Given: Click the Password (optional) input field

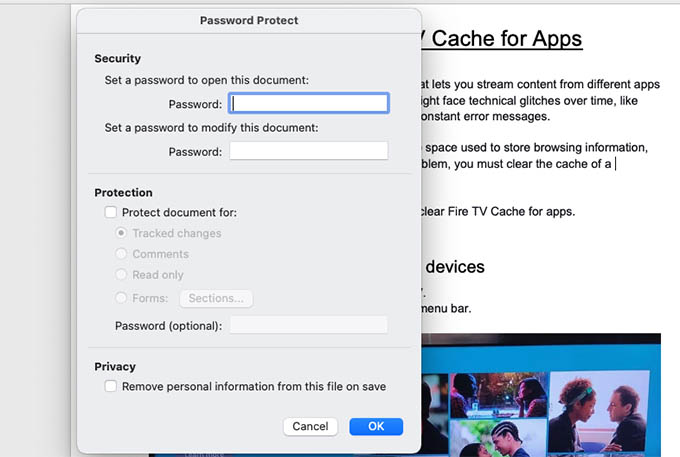Looking at the screenshot, I should click(x=308, y=325).
